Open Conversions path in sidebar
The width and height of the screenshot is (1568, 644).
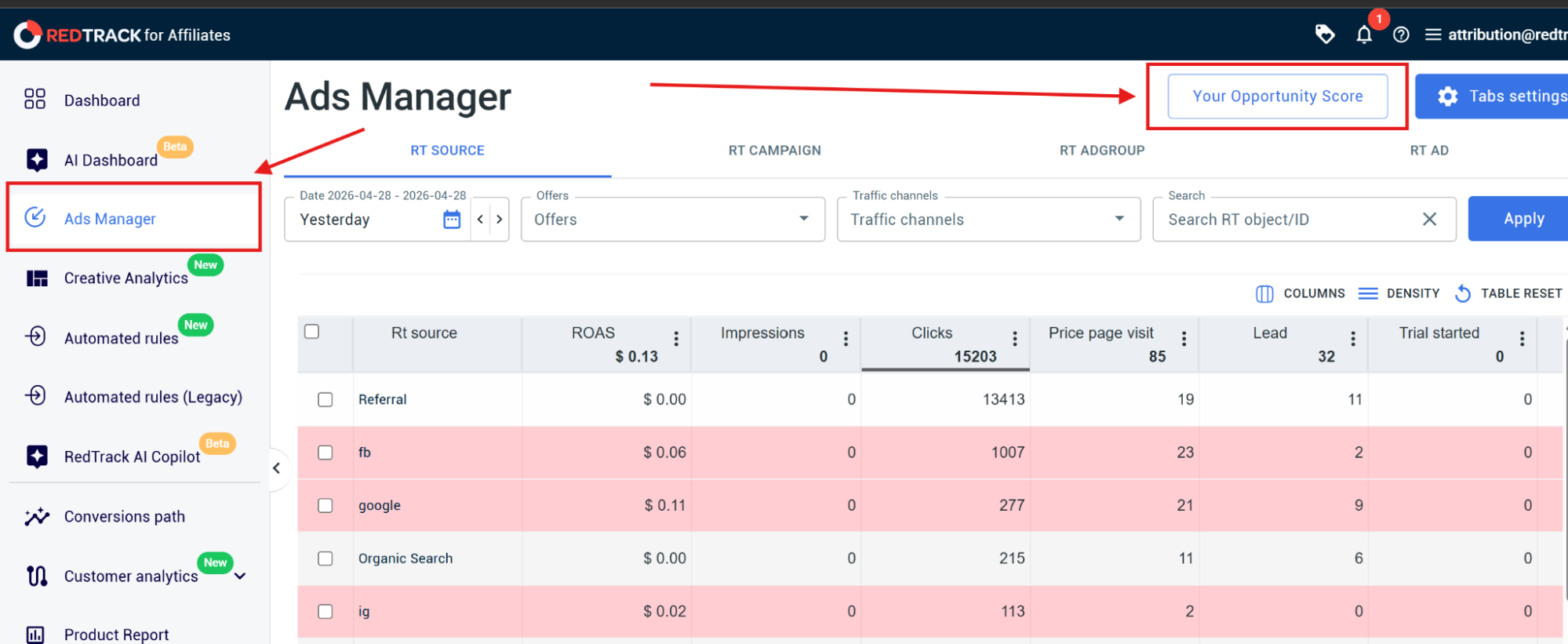pyautogui.click(x=125, y=517)
